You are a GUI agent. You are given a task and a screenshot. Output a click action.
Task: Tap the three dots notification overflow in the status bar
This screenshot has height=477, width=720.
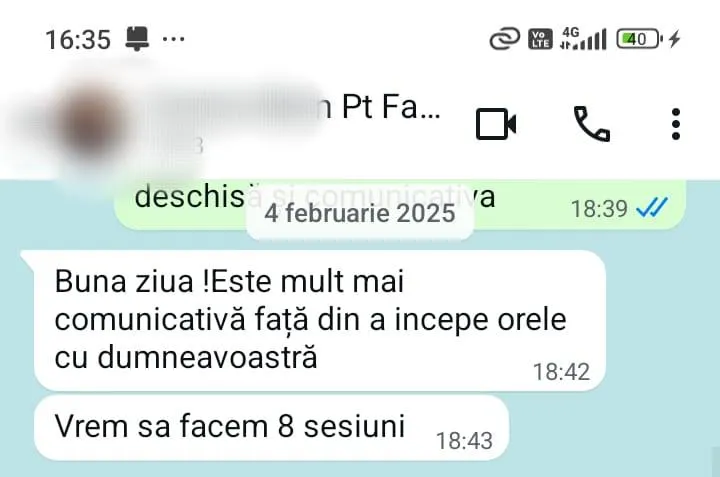(x=174, y=39)
